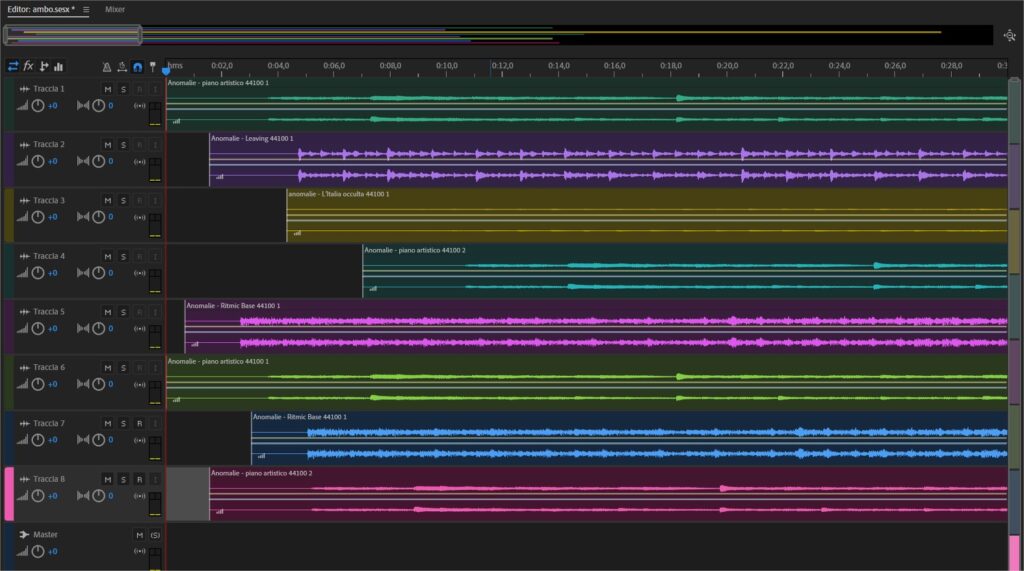Click the blue playhead marker
This screenshot has height=571, width=1024.
pos(166,70)
